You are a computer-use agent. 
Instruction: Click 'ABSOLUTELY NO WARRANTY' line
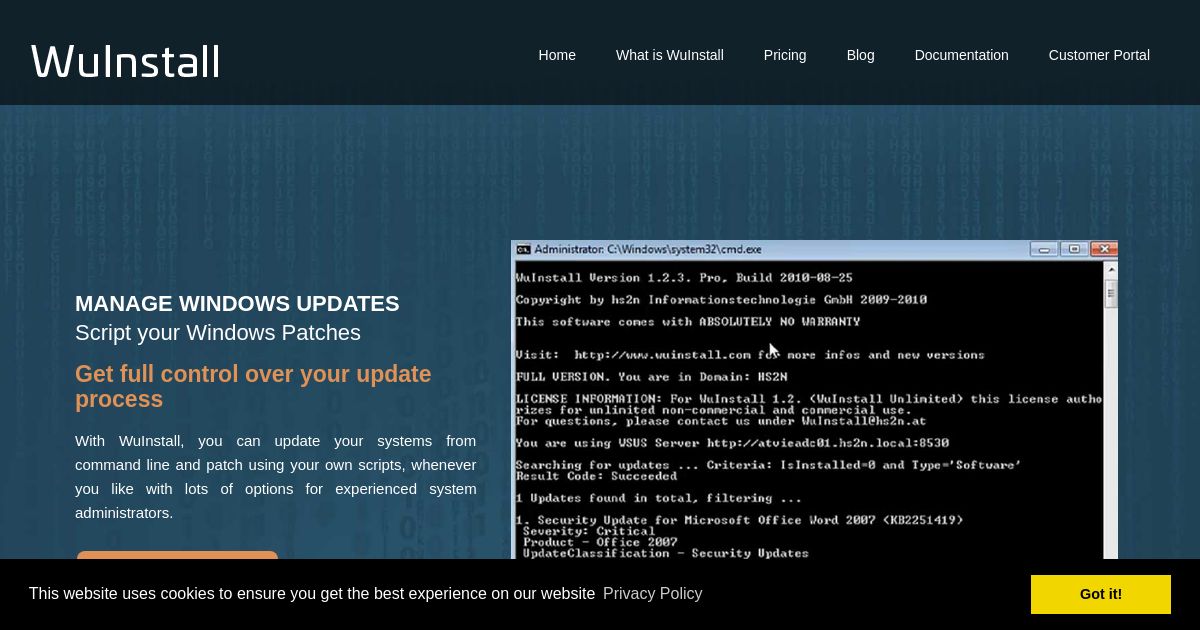688,322
